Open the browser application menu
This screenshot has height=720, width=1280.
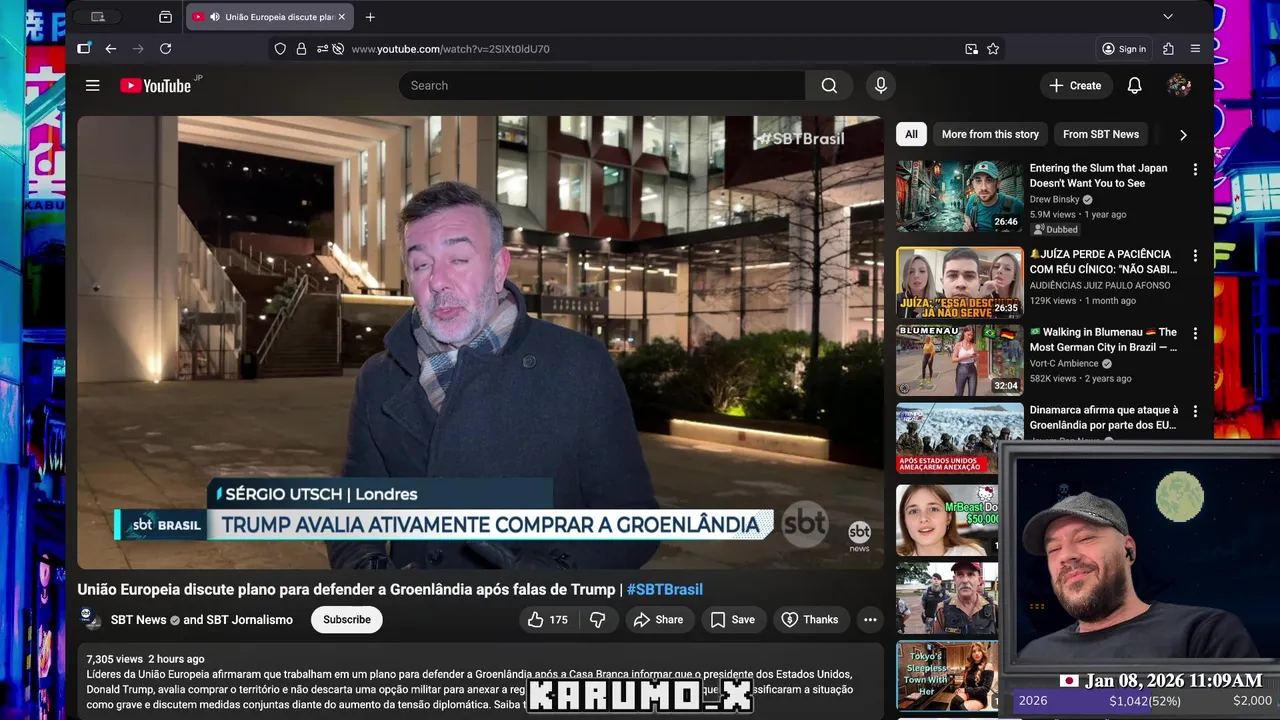1195,49
